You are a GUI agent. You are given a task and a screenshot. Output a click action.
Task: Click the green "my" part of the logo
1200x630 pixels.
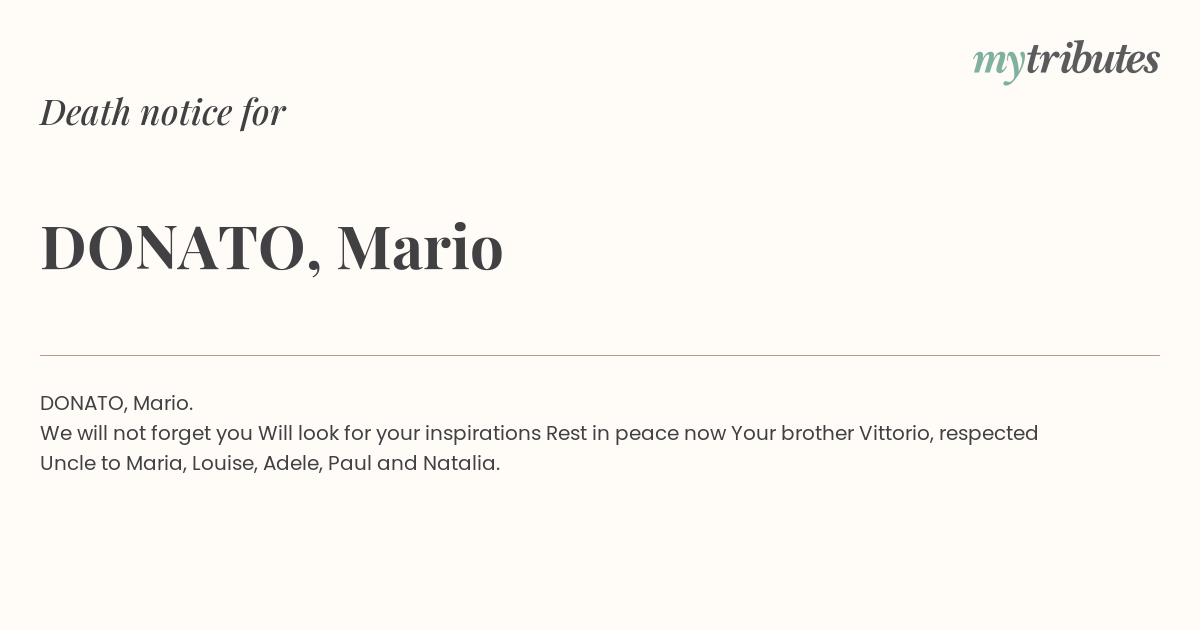(998, 64)
